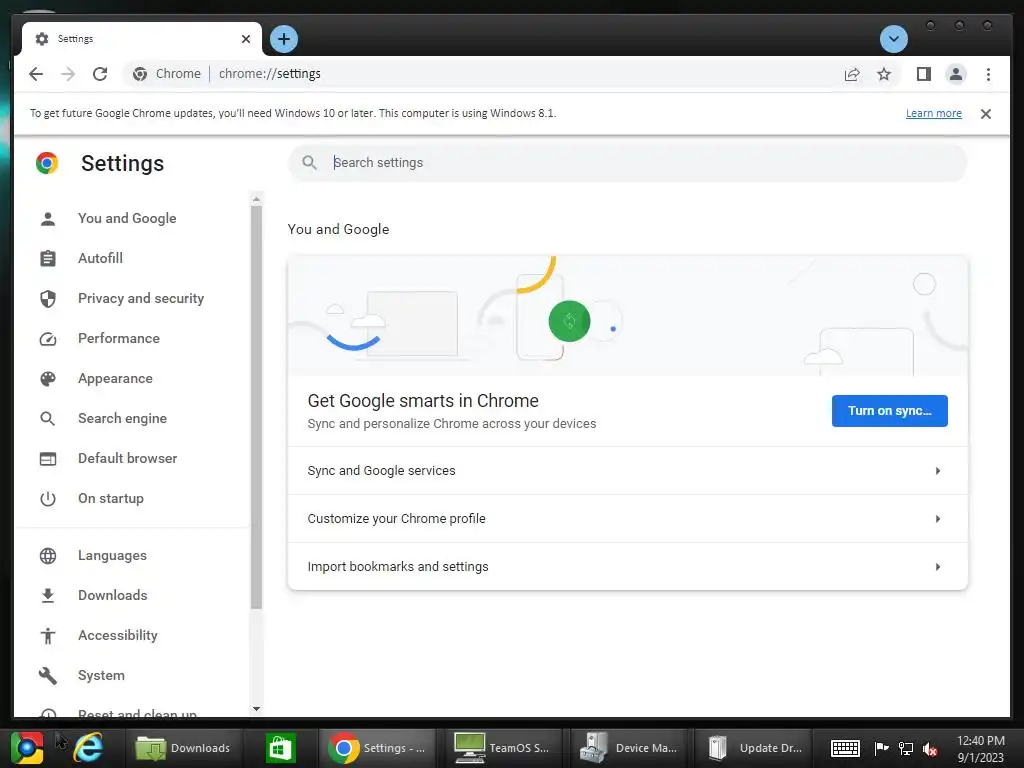Expand Import bookmarks and settings arrow
Image resolution: width=1024 pixels, height=768 pixels.
tap(938, 567)
